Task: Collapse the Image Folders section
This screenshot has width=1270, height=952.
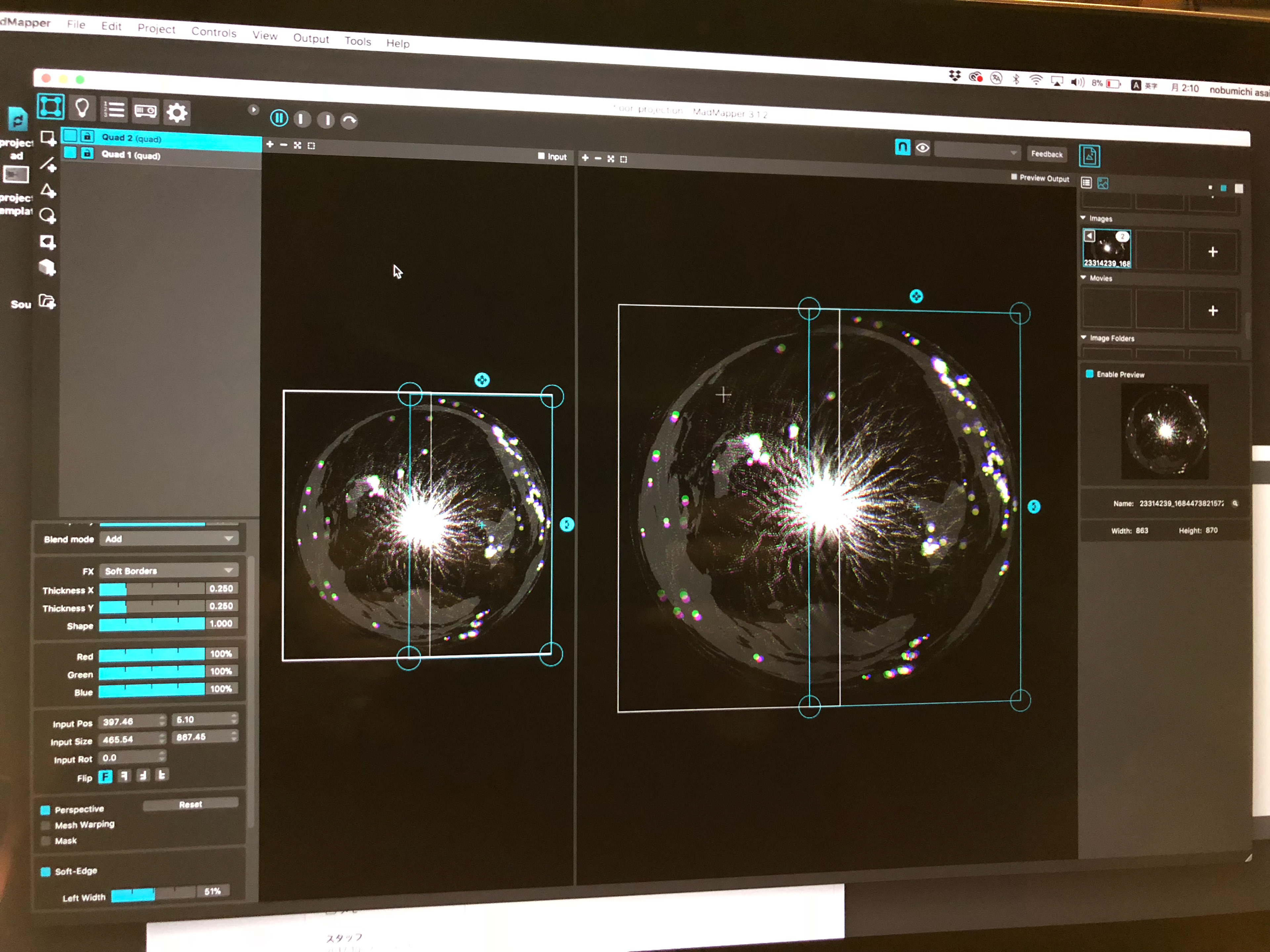Action: [x=1083, y=338]
